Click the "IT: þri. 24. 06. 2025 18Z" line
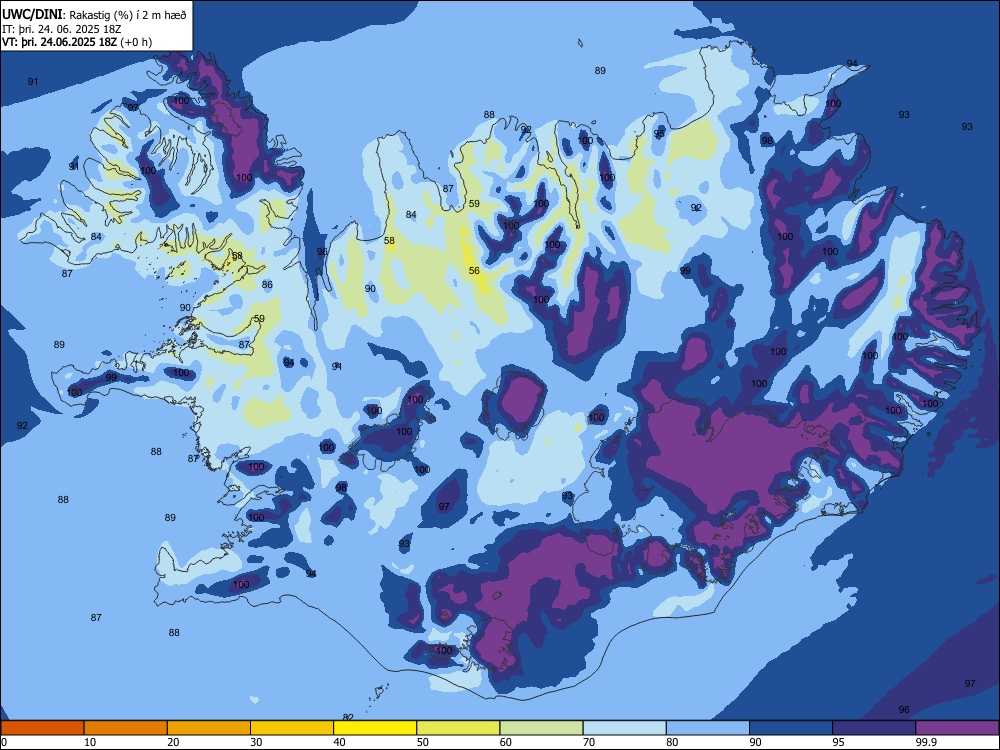Image resolution: width=1000 pixels, height=750 pixels. click(61, 29)
